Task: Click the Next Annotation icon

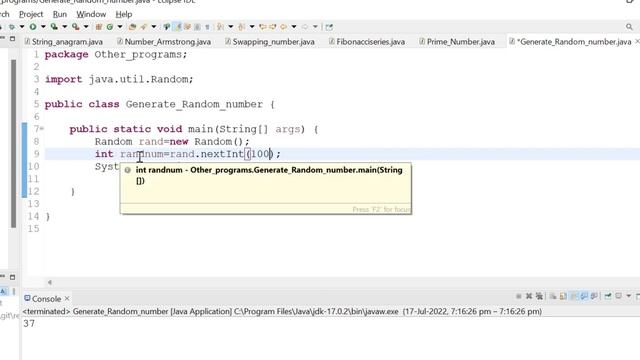Action: (x=220, y=27)
